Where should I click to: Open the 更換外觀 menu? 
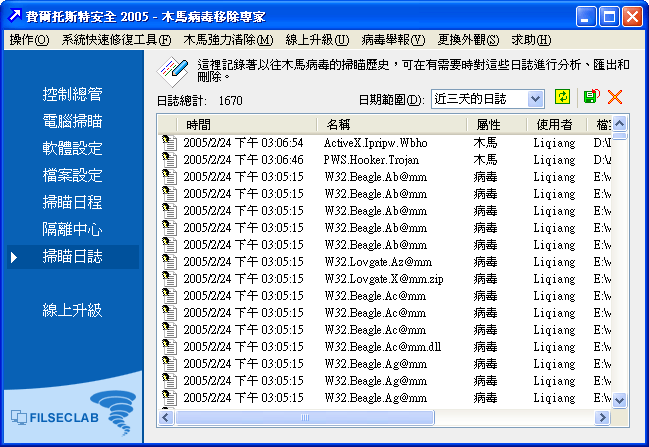click(x=466, y=40)
